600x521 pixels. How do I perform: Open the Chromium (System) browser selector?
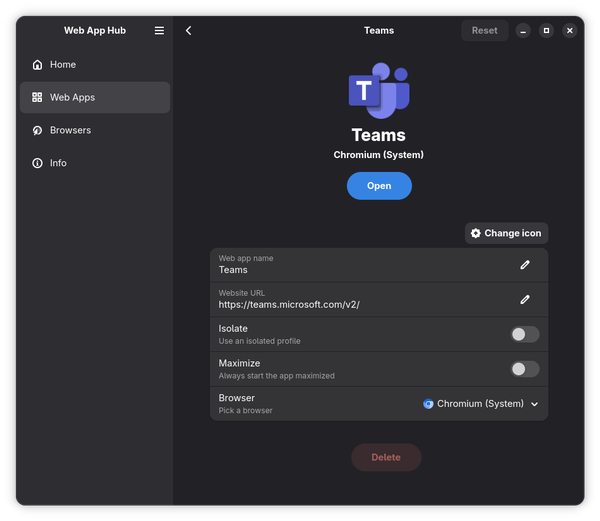(x=481, y=404)
